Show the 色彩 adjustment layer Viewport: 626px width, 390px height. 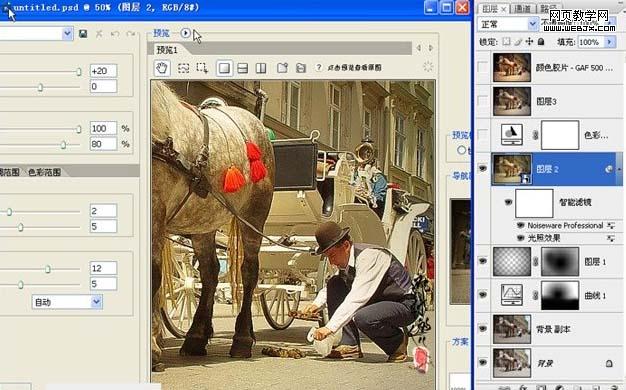click(483, 135)
